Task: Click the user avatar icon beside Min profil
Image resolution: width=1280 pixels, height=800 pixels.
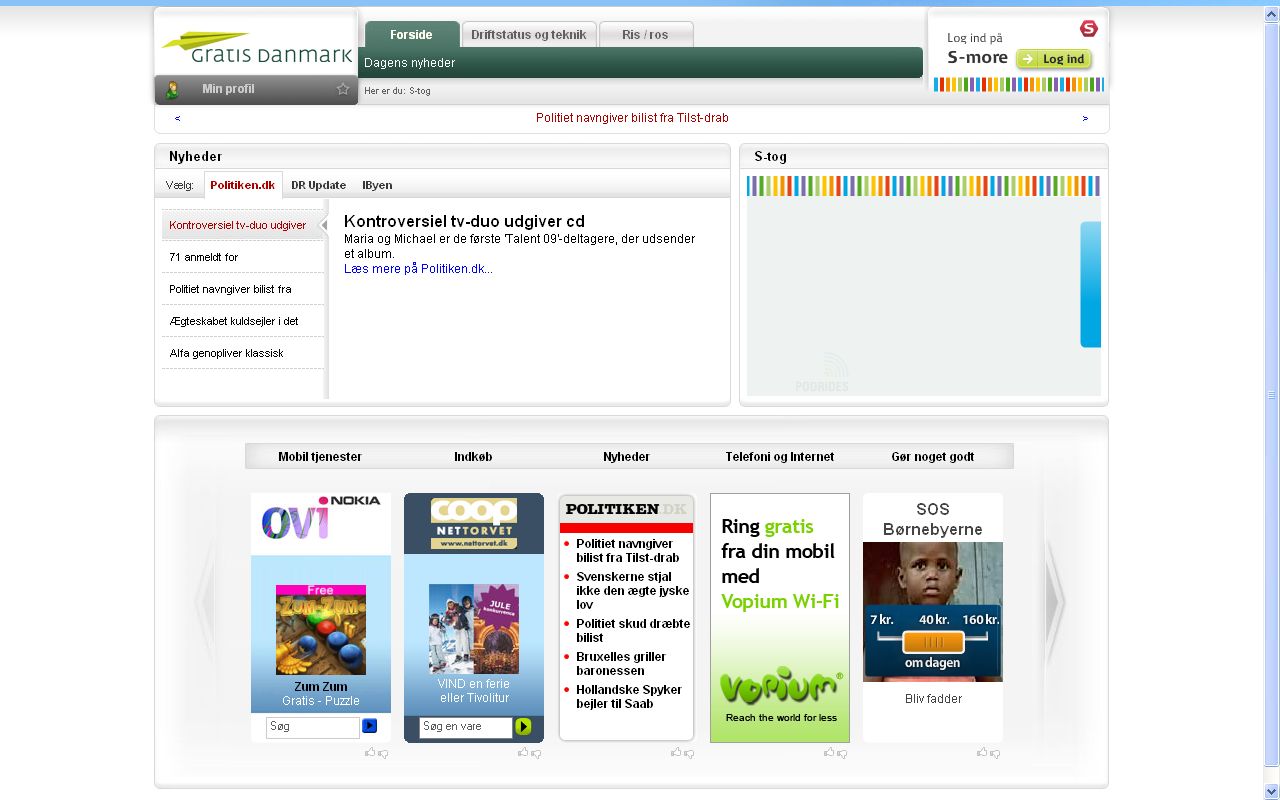Action: (172, 90)
